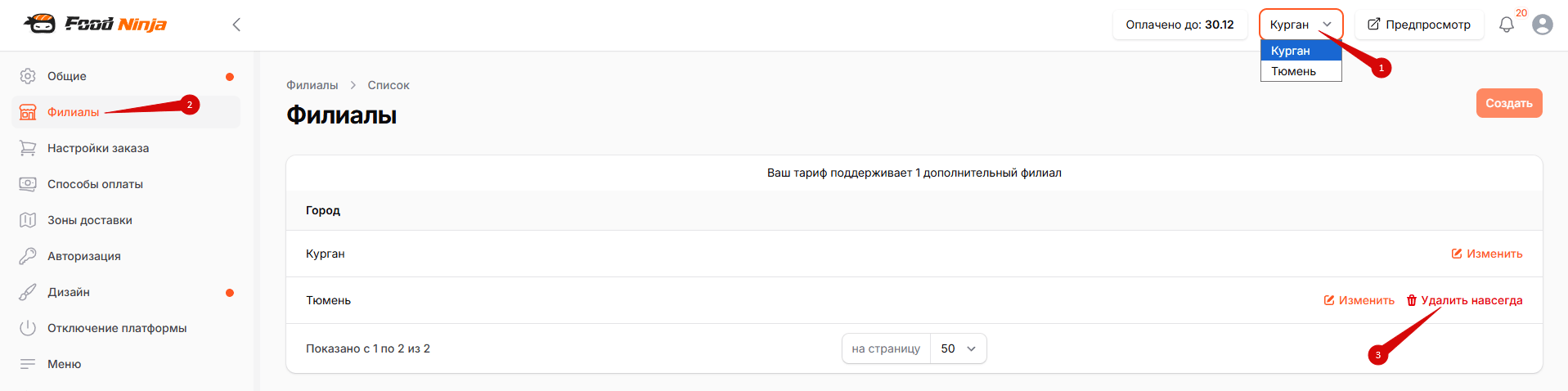Expand the Курган city selector dropdown
The height and width of the screenshot is (391, 1568).
point(1301,25)
